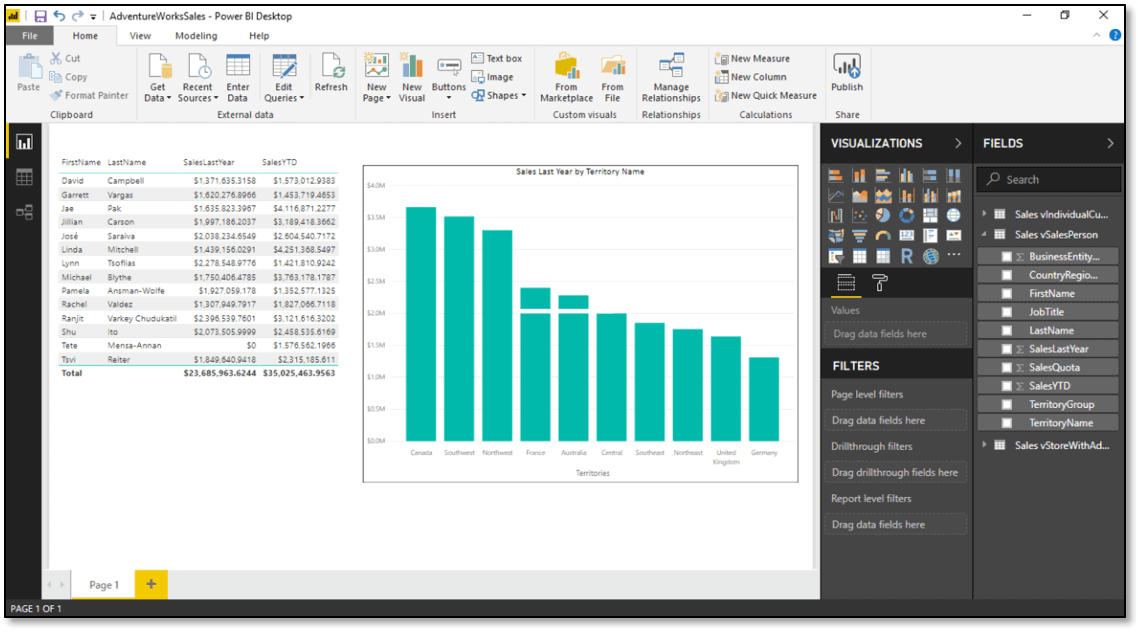Select the Home ribbon tab
The image size is (1138, 632).
(85, 36)
